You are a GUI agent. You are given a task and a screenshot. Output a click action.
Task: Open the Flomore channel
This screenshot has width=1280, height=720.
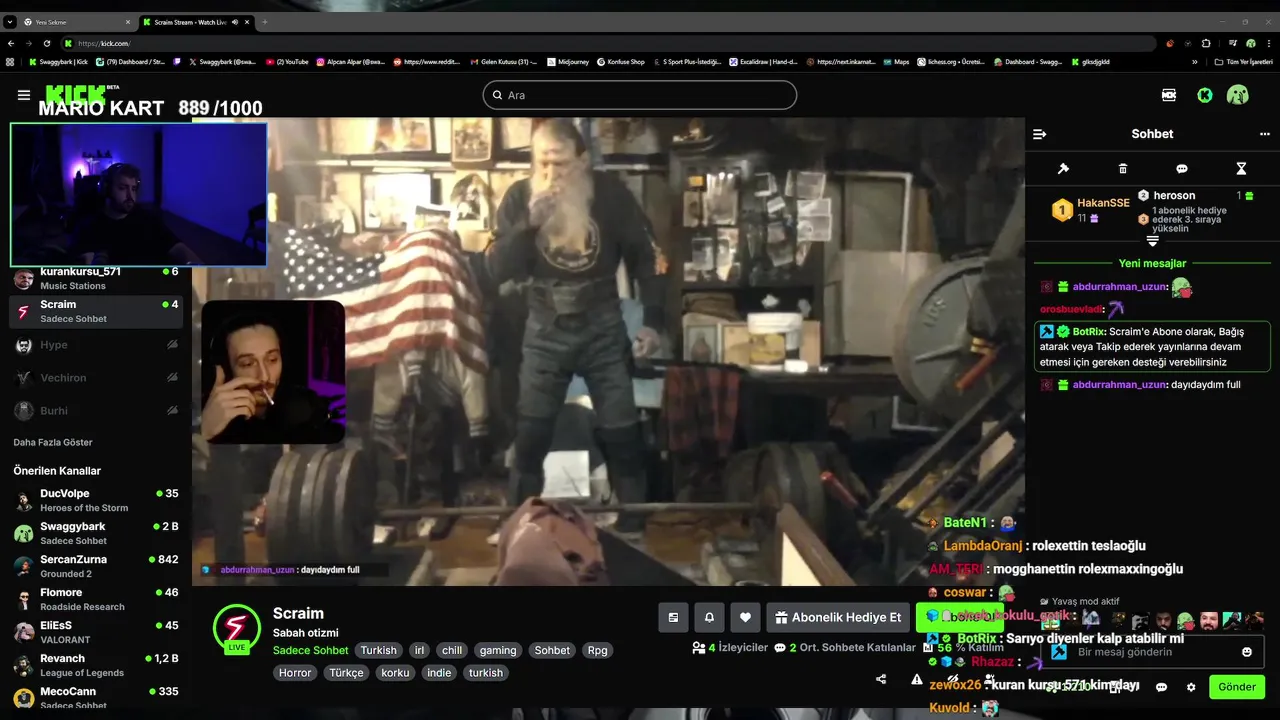pyautogui.click(x=96, y=599)
